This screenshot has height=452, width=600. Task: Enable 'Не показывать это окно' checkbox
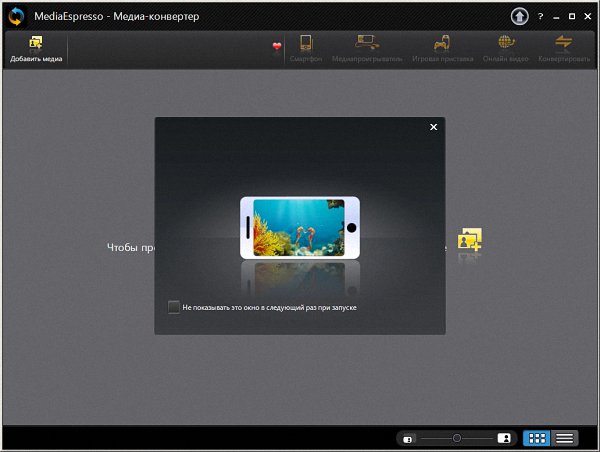[x=174, y=307]
